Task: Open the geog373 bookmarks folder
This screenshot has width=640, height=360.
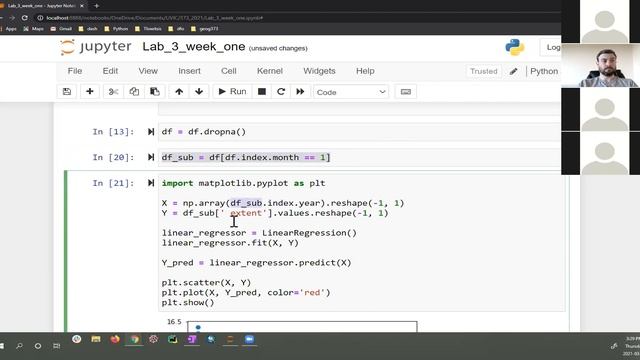Action: 204,29
